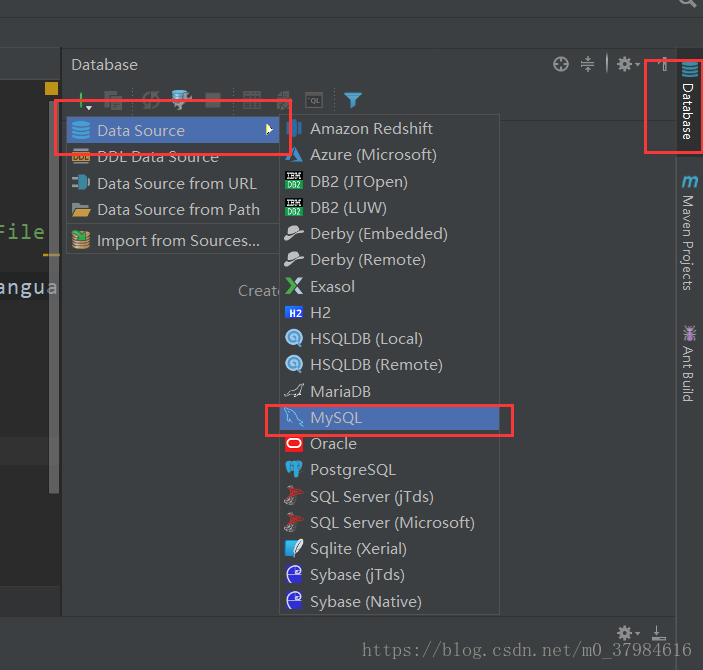This screenshot has height=670, width=703.
Task: Select Sybase (jTds) data source
Action: [389, 574]
